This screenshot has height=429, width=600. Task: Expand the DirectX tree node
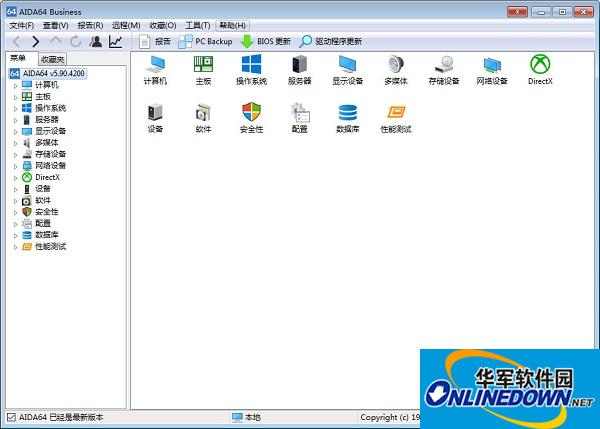click(16, 178)
